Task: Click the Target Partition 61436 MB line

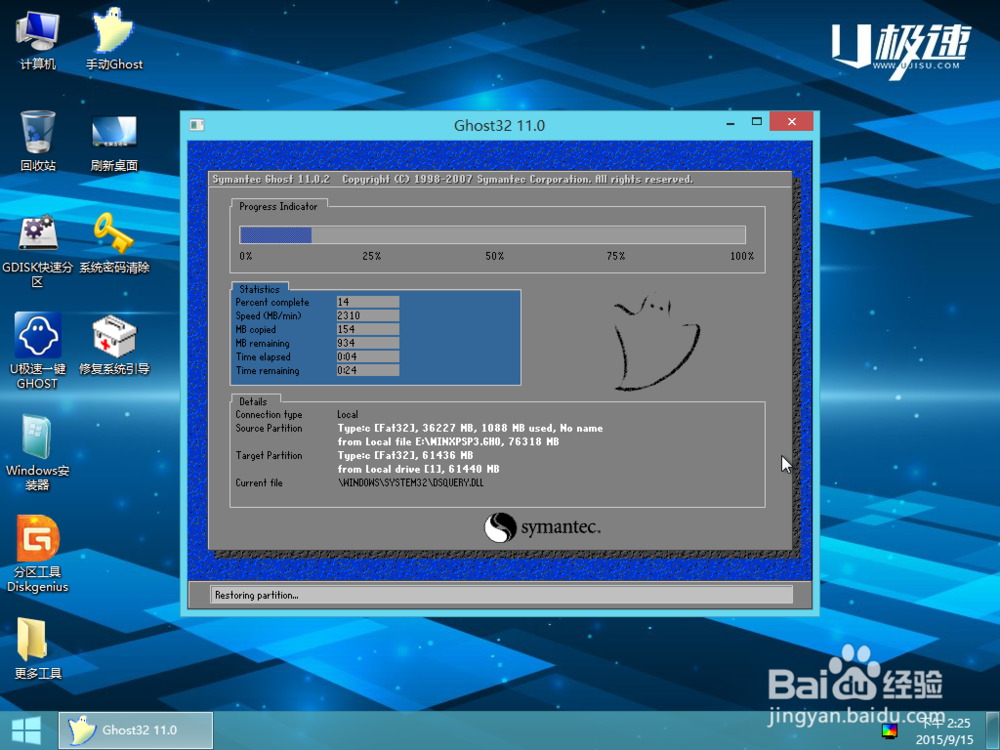Action: pyautogui.click(x=405, y=455)
